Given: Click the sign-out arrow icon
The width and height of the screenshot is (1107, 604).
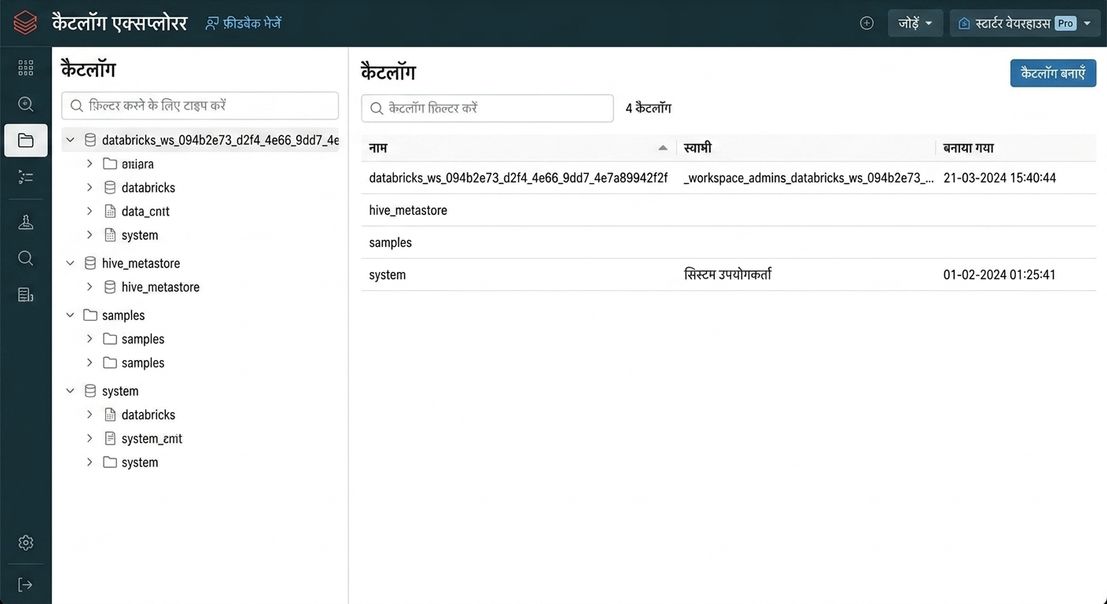Looking at the screenshot, I should (25, 584).
